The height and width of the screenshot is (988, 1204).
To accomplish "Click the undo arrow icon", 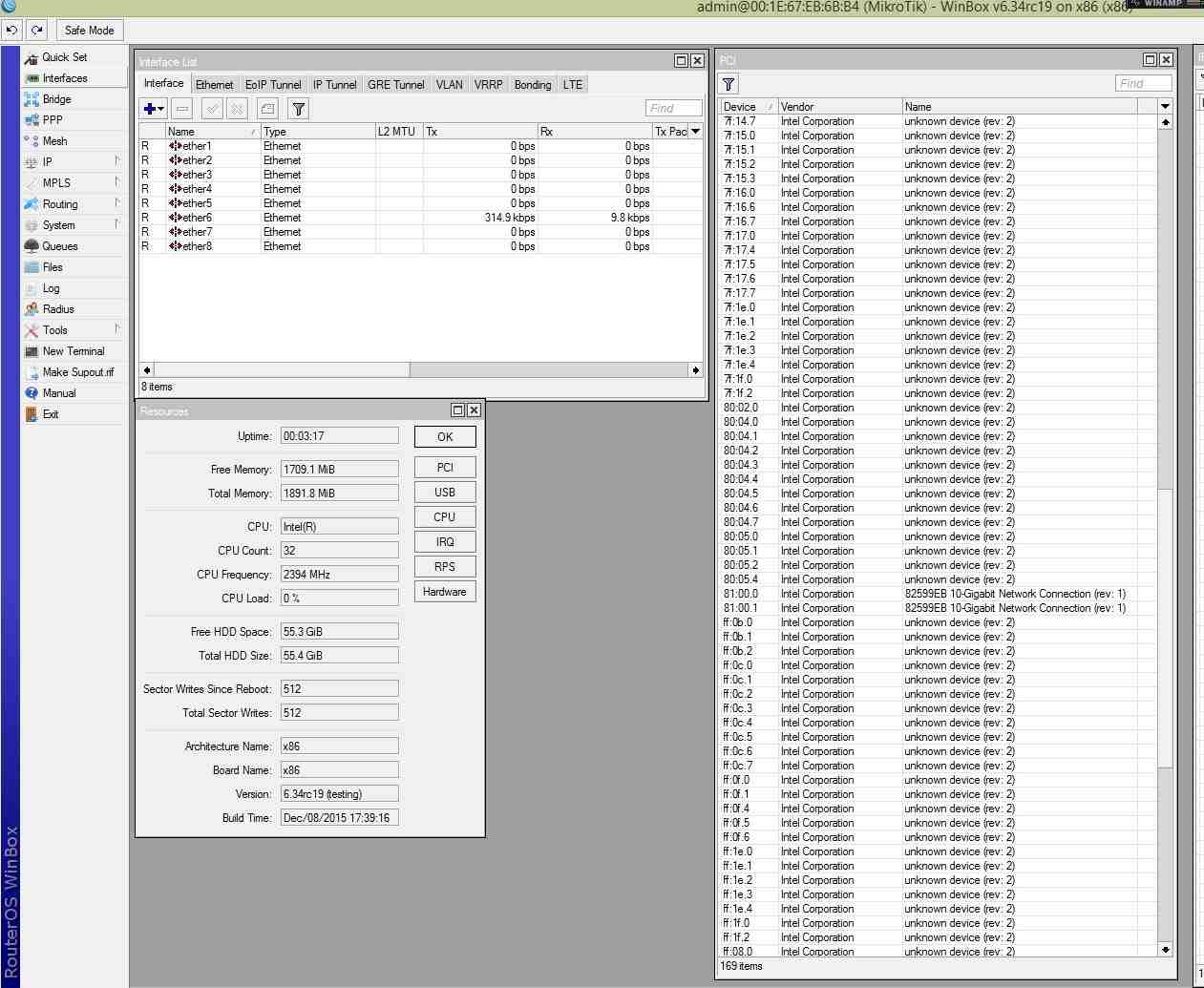I will click(x=12, y=31).
